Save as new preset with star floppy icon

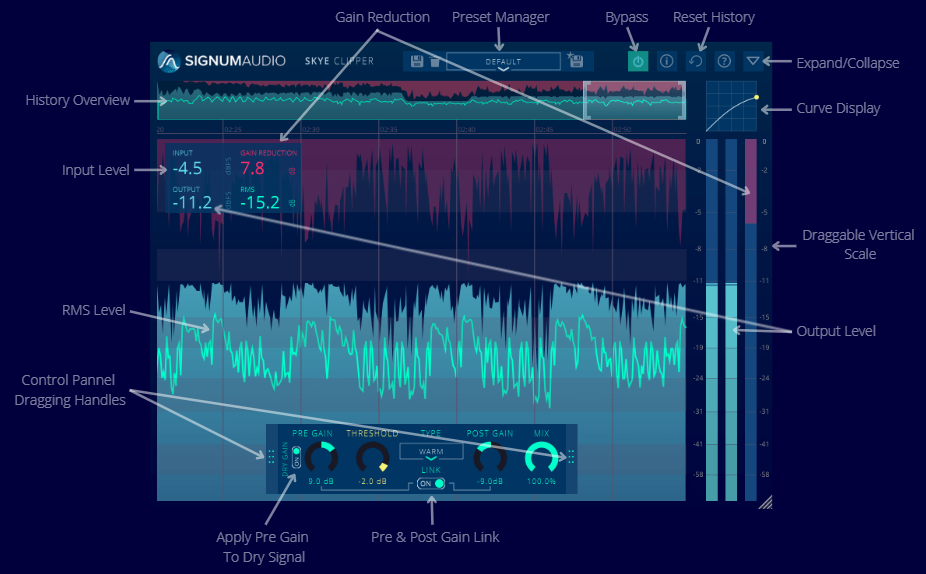[576, 61]
